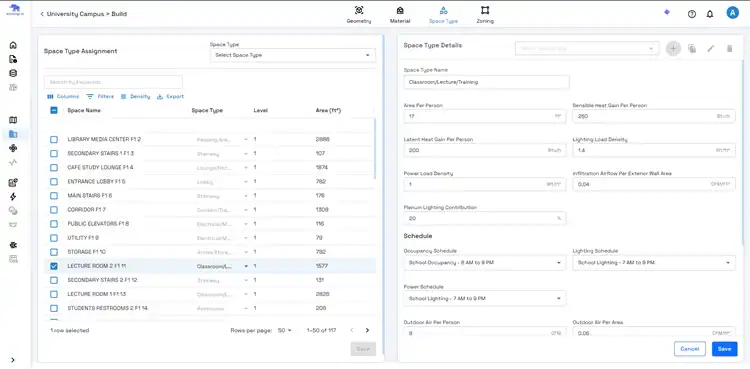Click the Search by keywords field
750x369 pixels.
coord(113,82)
